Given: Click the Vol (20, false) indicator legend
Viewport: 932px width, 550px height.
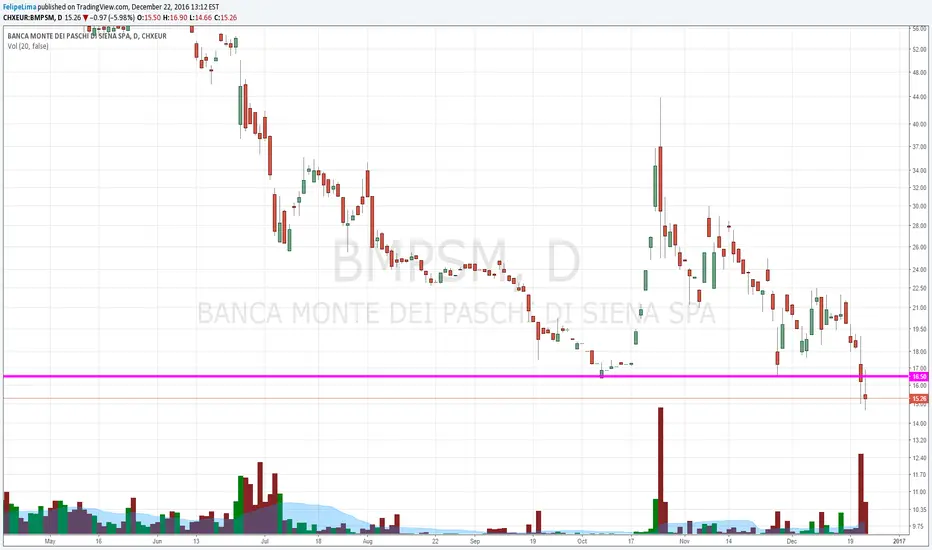Looking at the screenshot, I should pyautogui.click(x=28, y=46).
